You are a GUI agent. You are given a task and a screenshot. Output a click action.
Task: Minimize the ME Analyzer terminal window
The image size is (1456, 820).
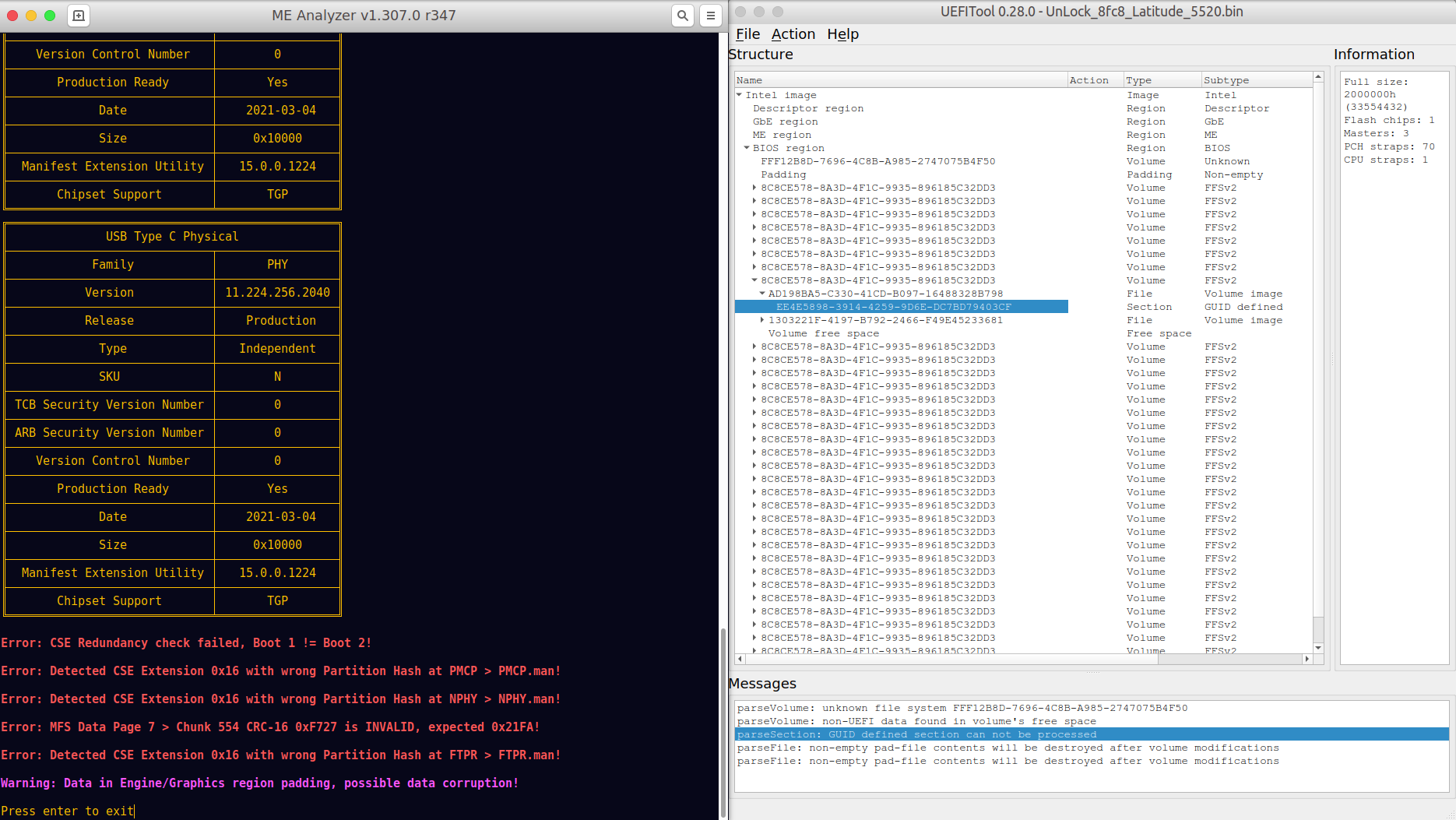(31, 16)
